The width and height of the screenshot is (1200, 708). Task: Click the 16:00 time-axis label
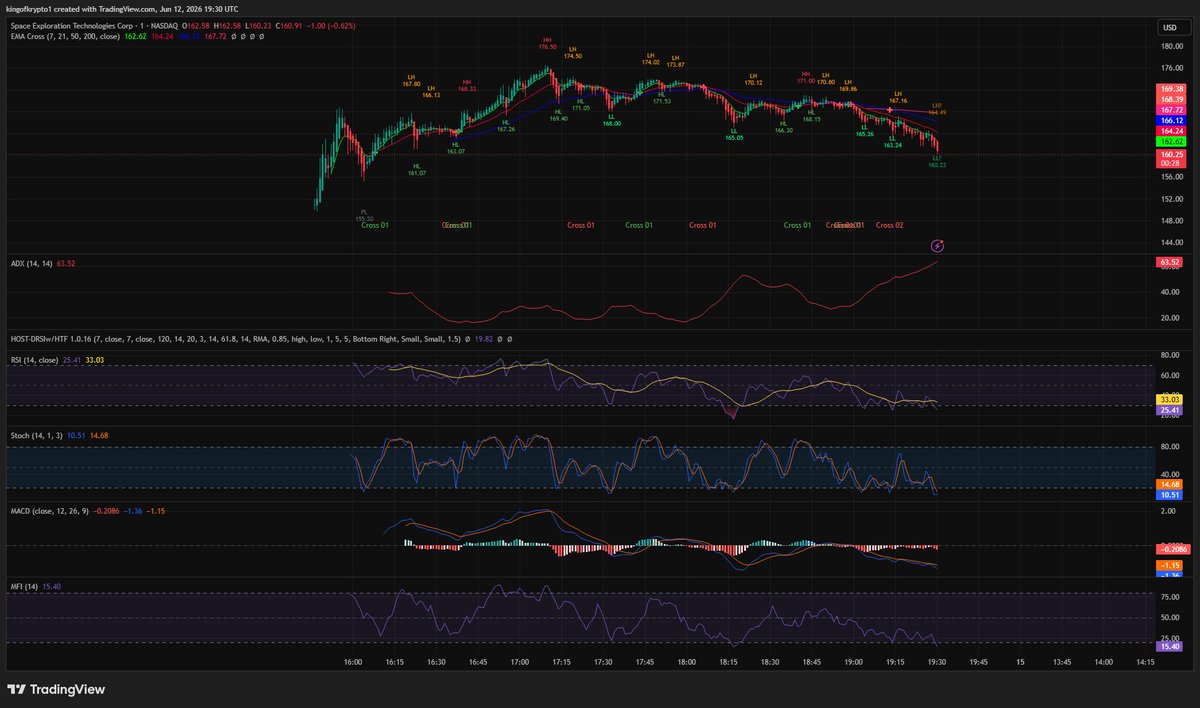coord(352,661)
